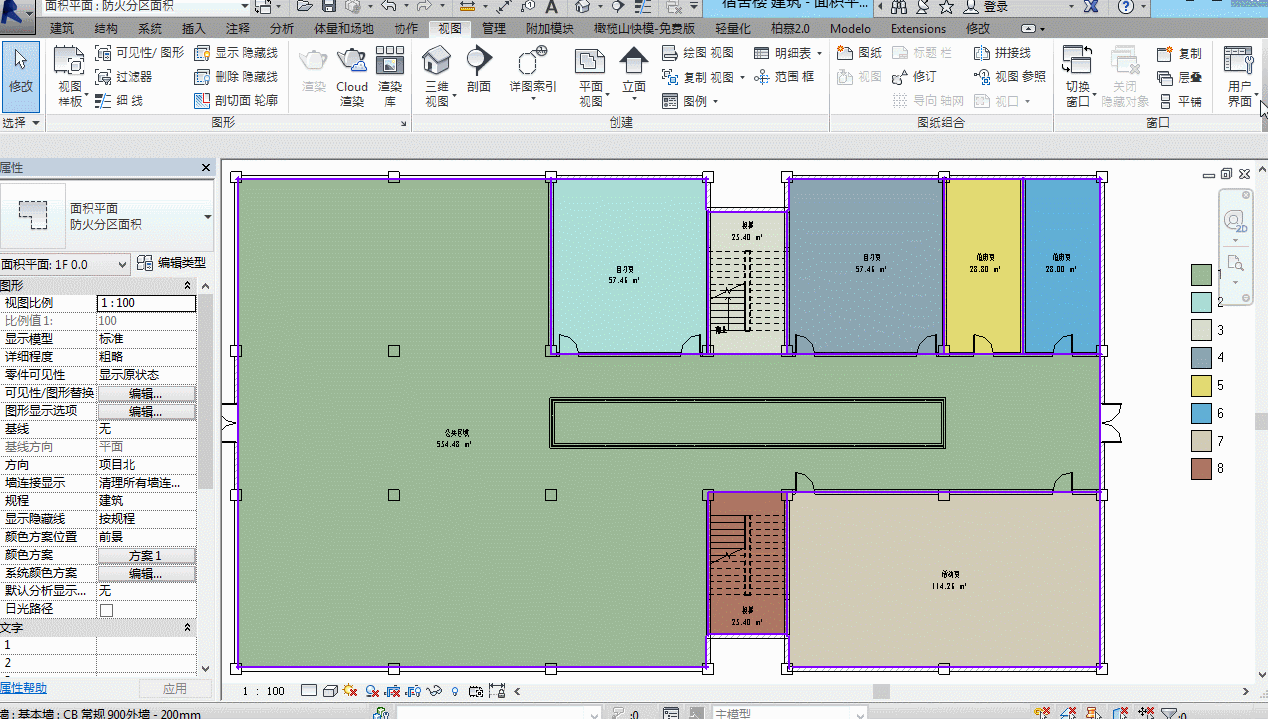Screen dimensions: 1268x719
Task: Click the 方案 1 color scheme button
Action: coord(146,555)
